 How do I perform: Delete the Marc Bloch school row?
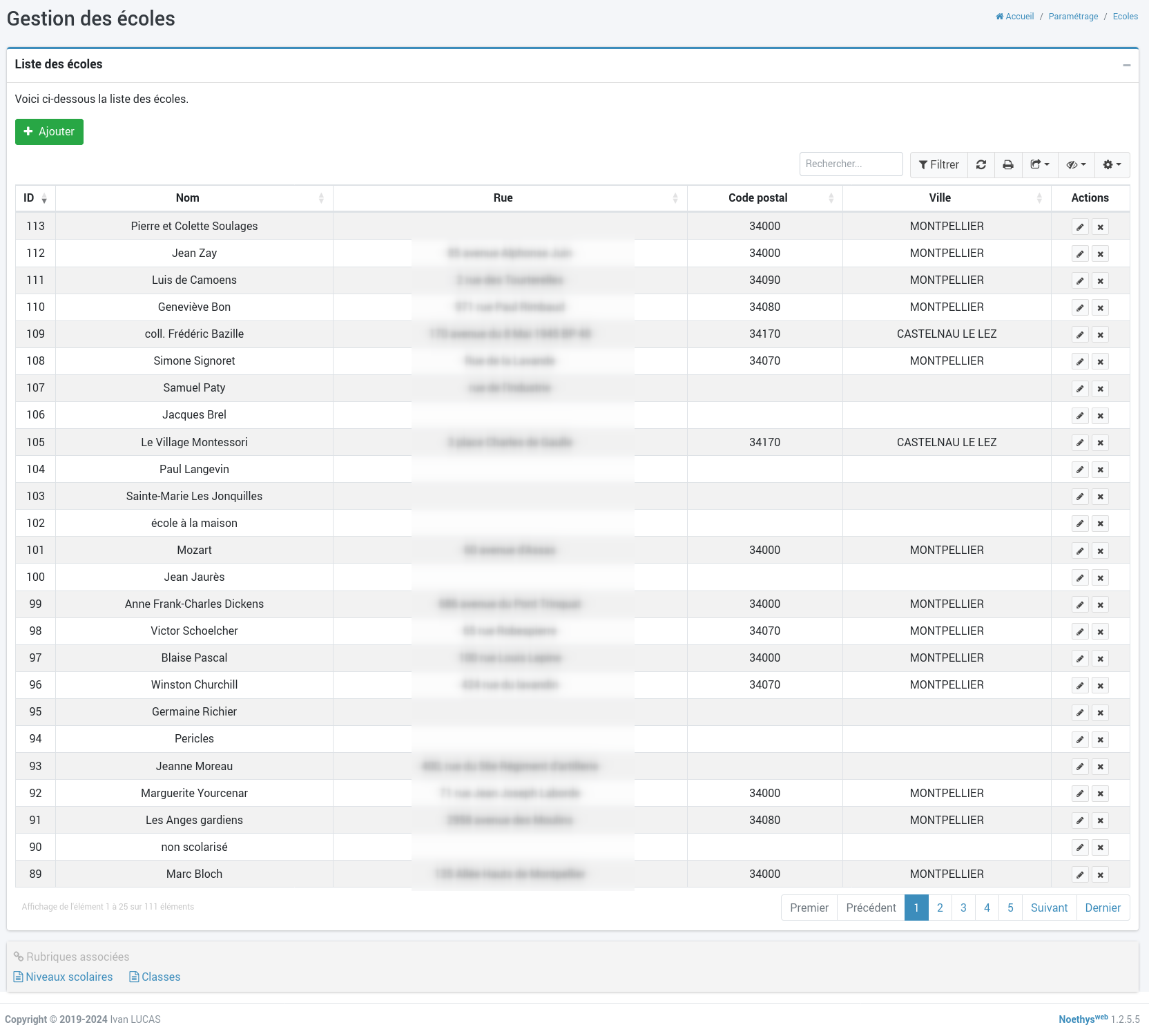1101,875
